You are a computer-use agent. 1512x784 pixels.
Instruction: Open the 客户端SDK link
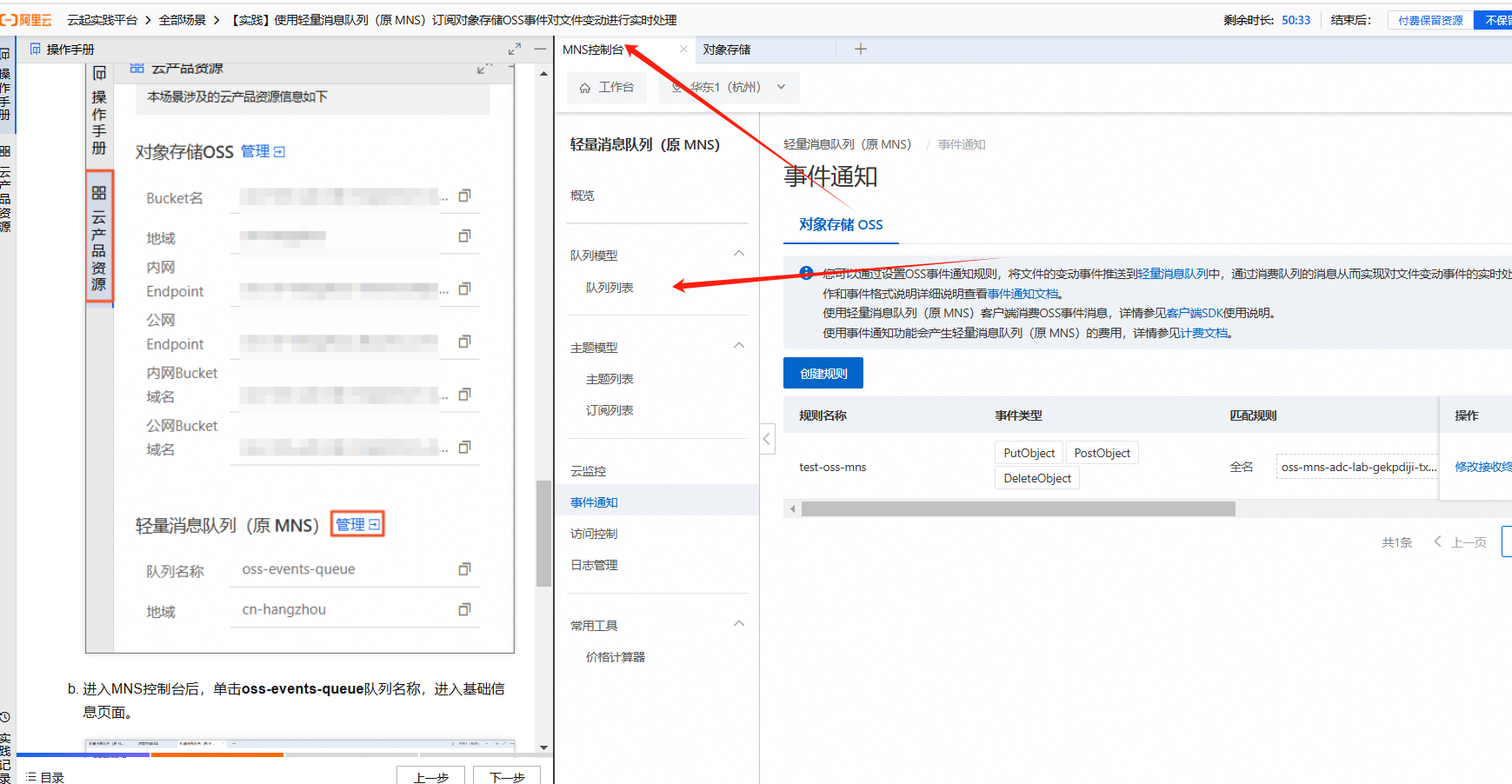1195,313
